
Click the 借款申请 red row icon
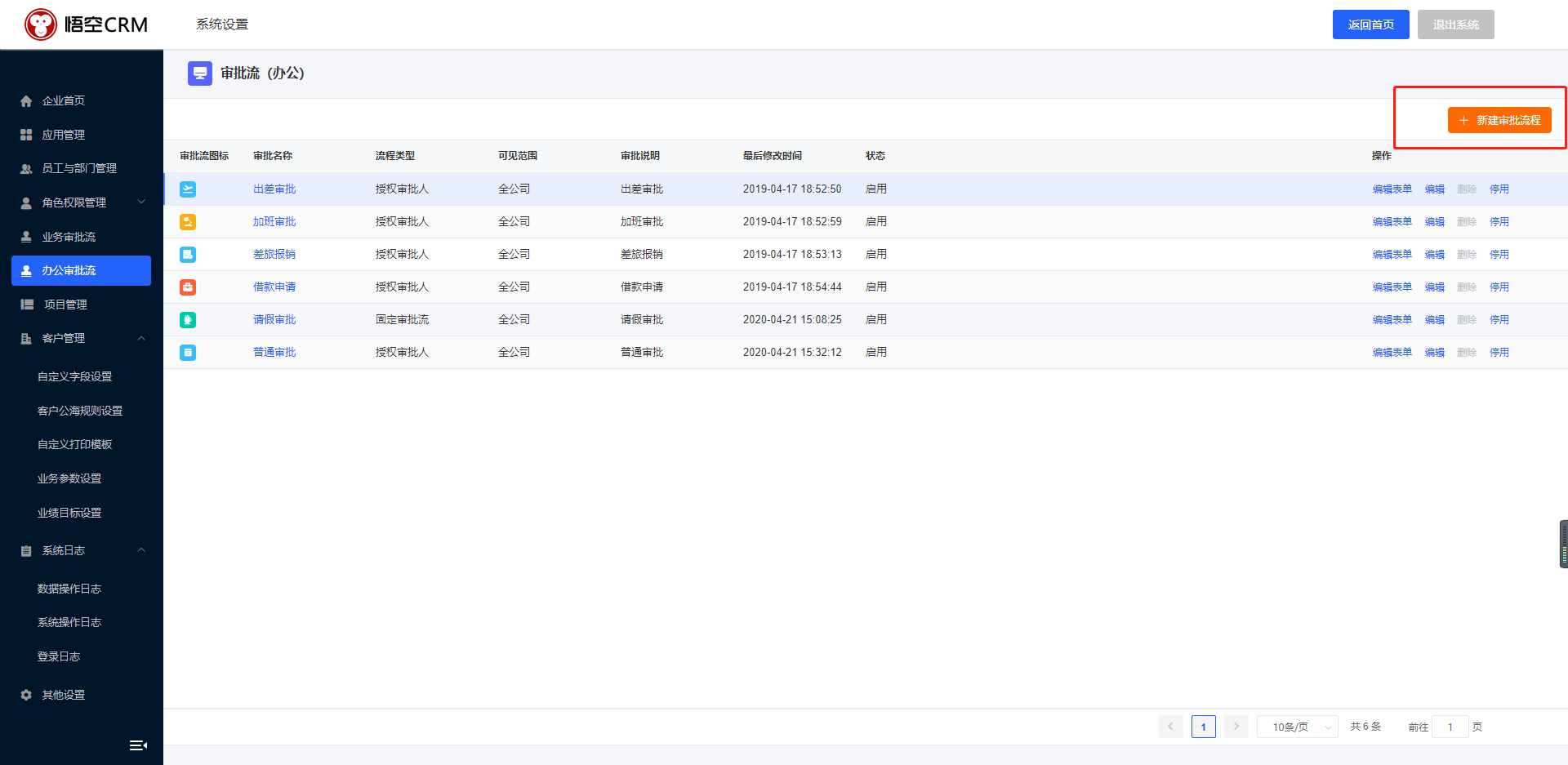pyautogui.click(x=188, y=287)
